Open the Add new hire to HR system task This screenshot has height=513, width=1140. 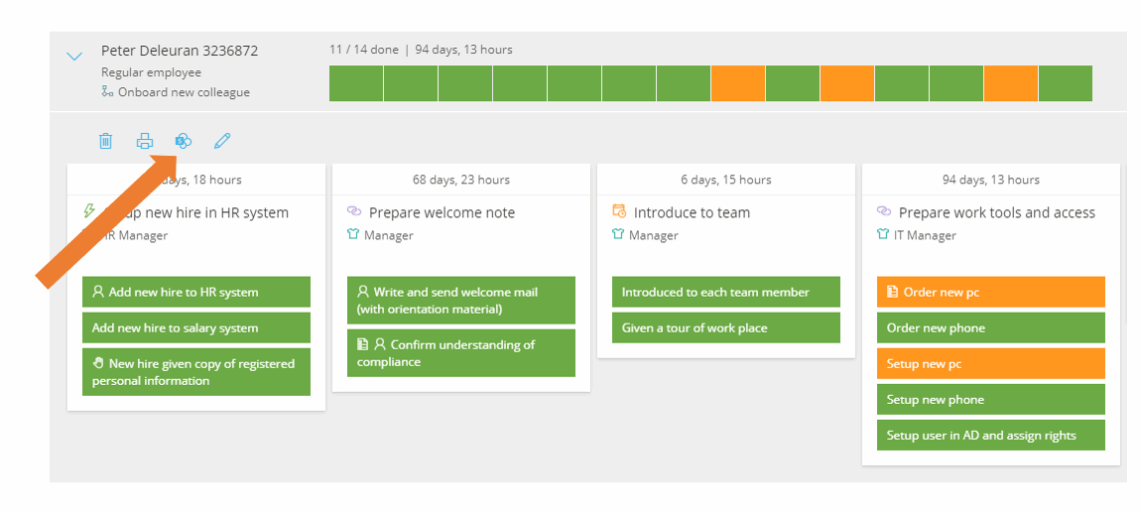[196, 292]
